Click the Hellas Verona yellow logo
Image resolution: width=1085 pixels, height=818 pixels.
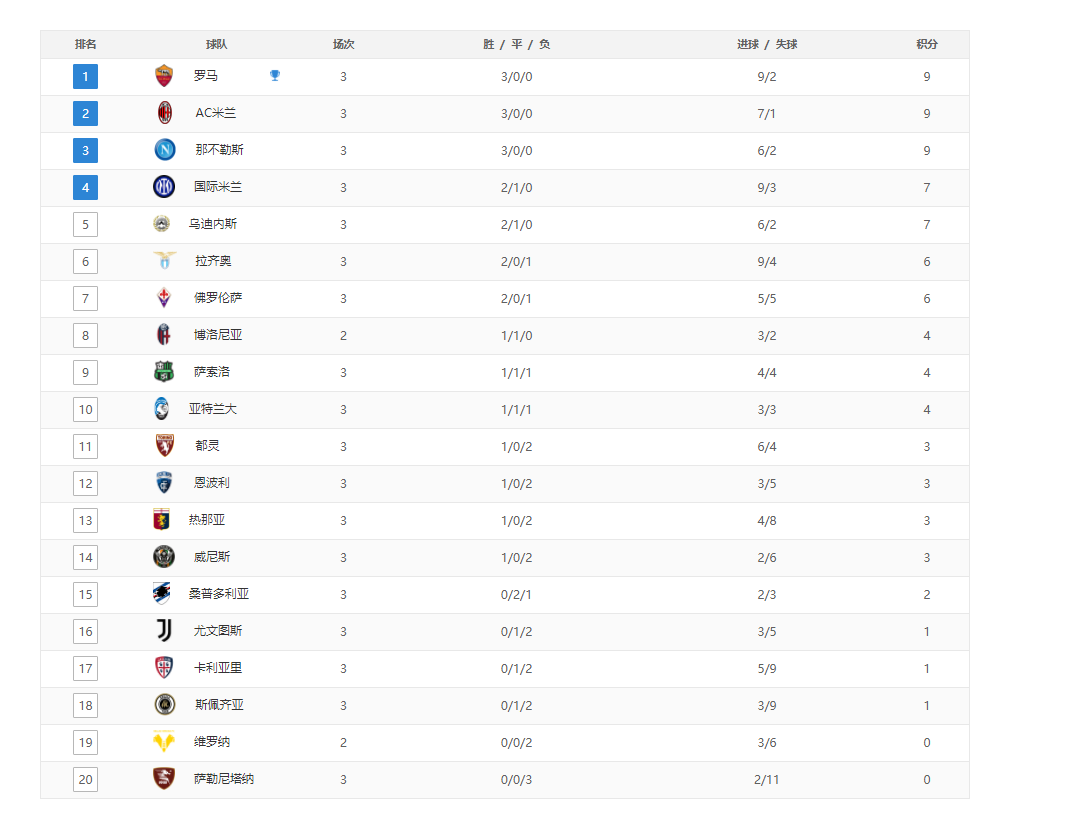click(x=164, y=742)
